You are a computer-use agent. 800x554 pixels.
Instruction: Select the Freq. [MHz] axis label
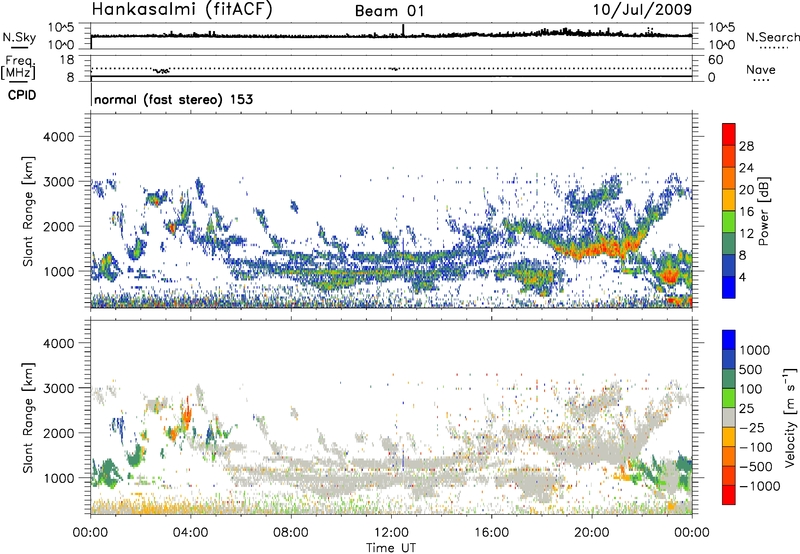tap(18, 67)
